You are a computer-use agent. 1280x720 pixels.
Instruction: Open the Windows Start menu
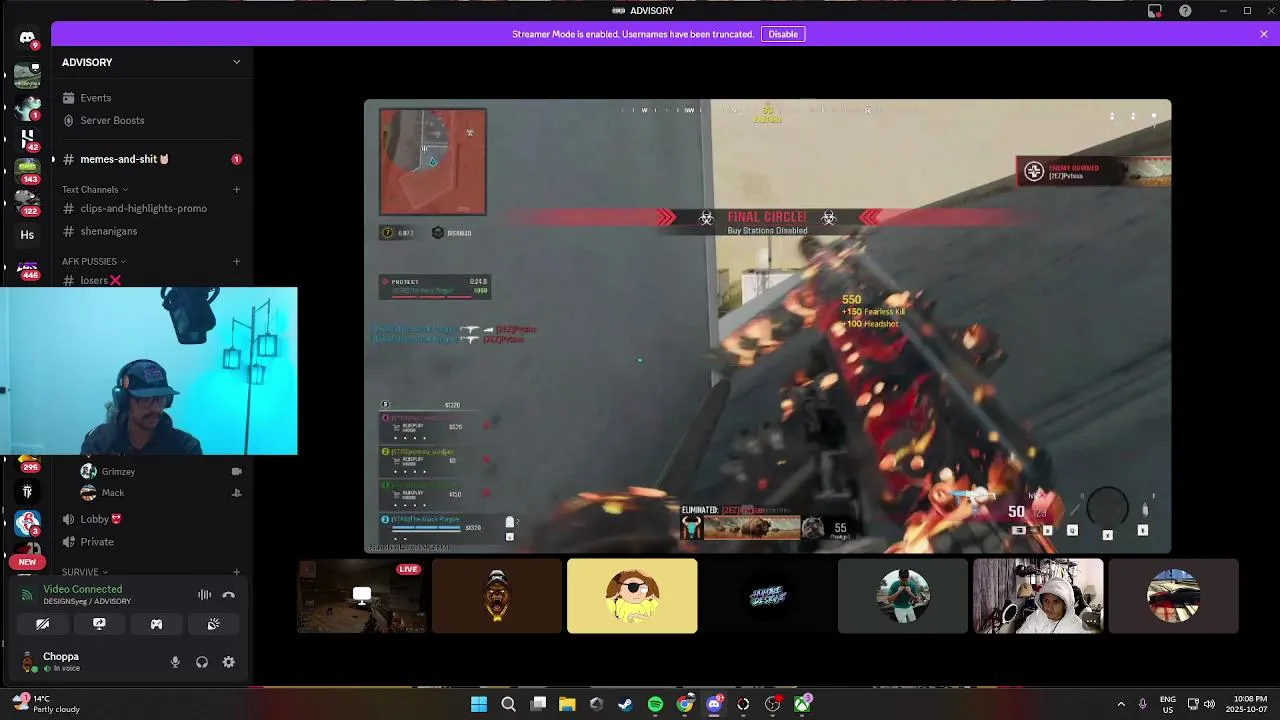(x=479, y=704)
